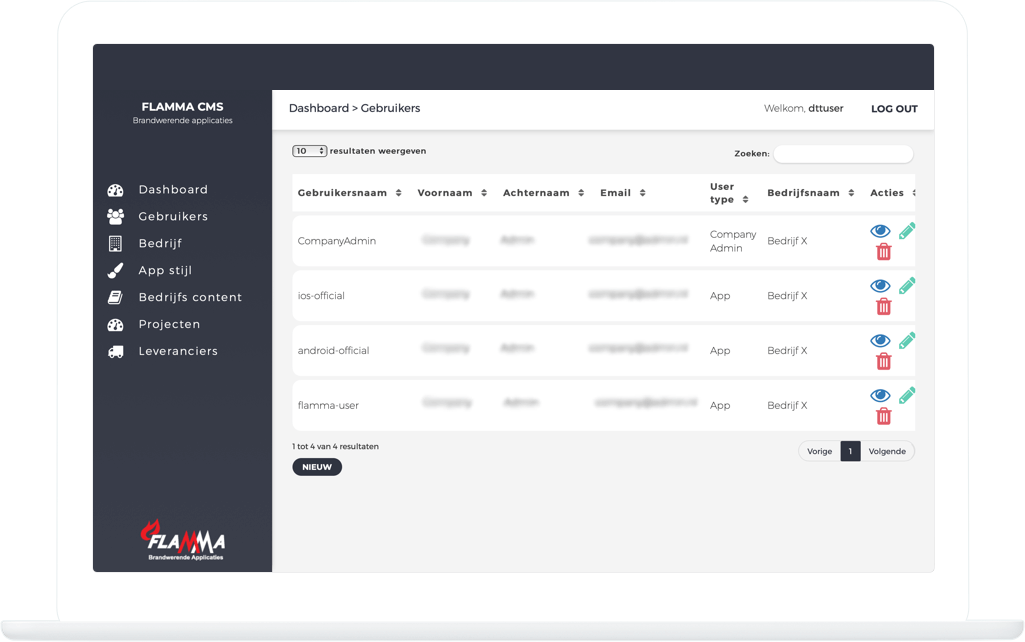
Task: Open Bedrijf in the sidebar menu
Action: [x=160, y=243]
